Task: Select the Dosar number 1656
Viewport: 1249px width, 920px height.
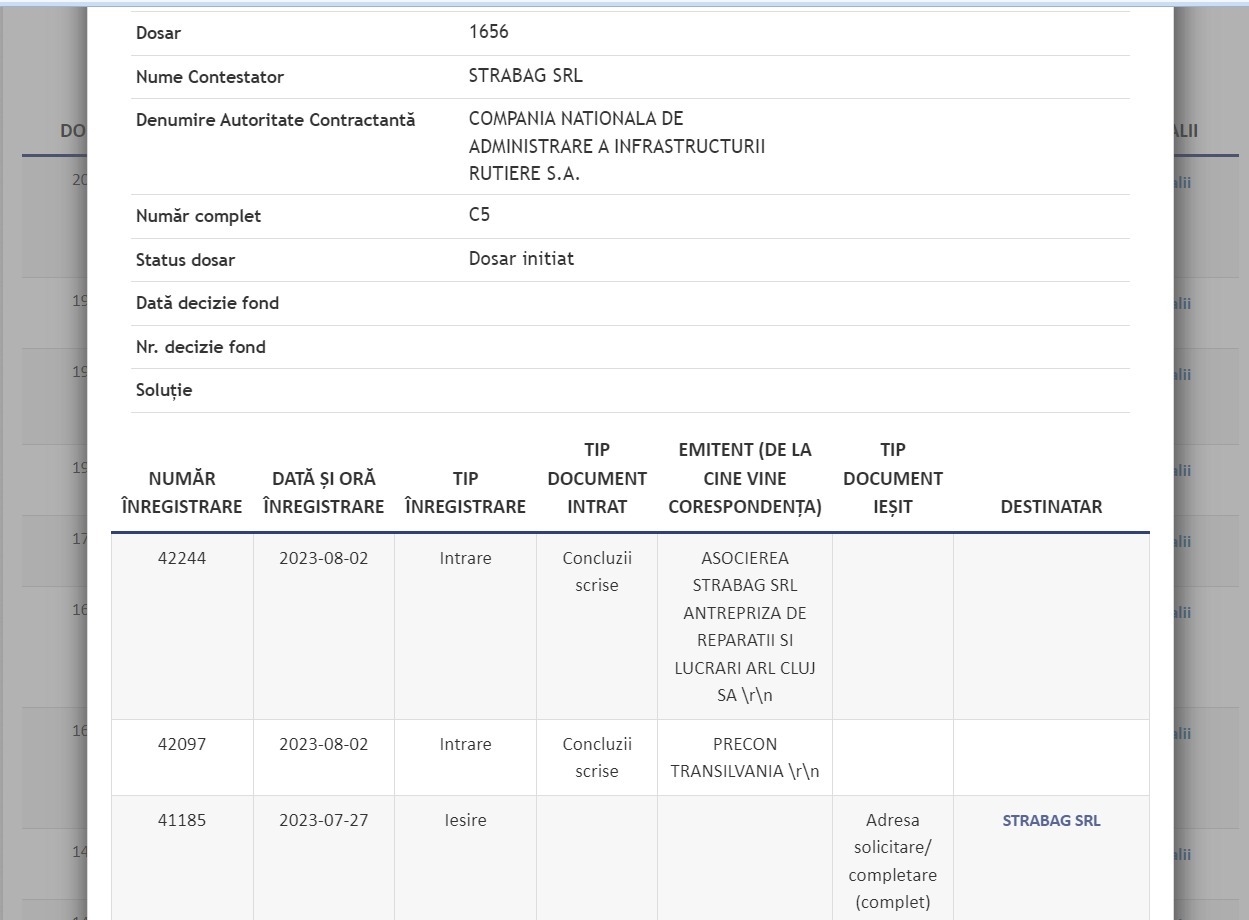Action: (x=488, y=32)
